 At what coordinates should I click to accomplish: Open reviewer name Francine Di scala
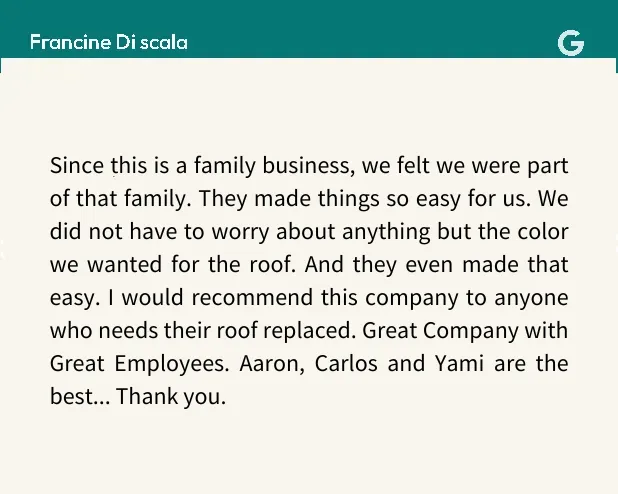click(x=109, y=42)
